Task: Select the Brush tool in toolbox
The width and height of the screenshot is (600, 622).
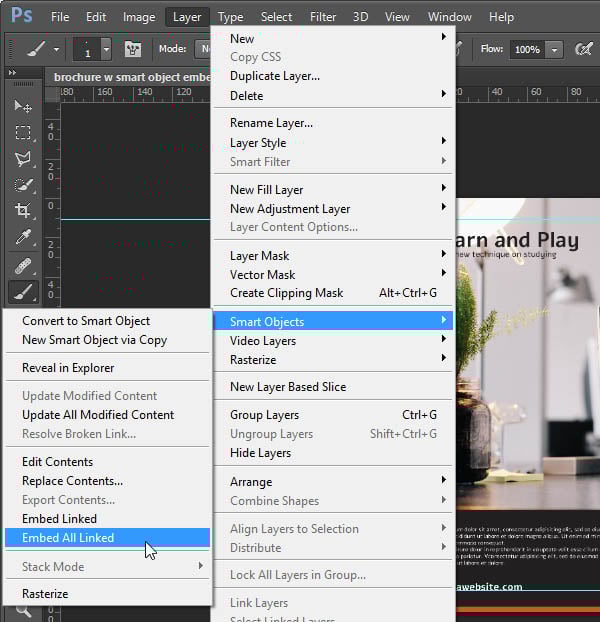Action: 23,292
